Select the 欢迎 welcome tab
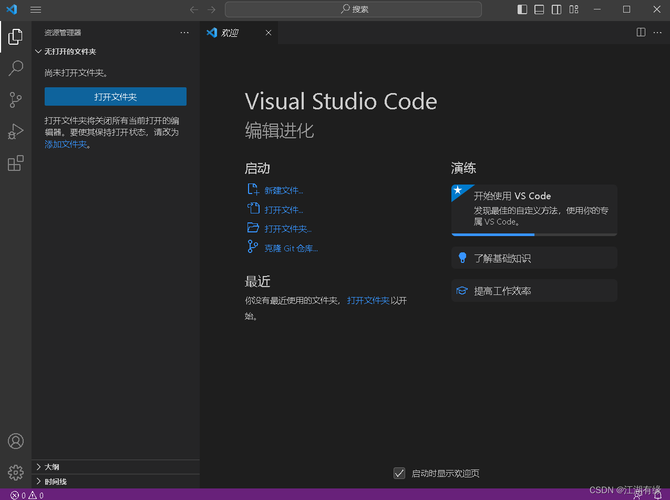 (229, 32)
